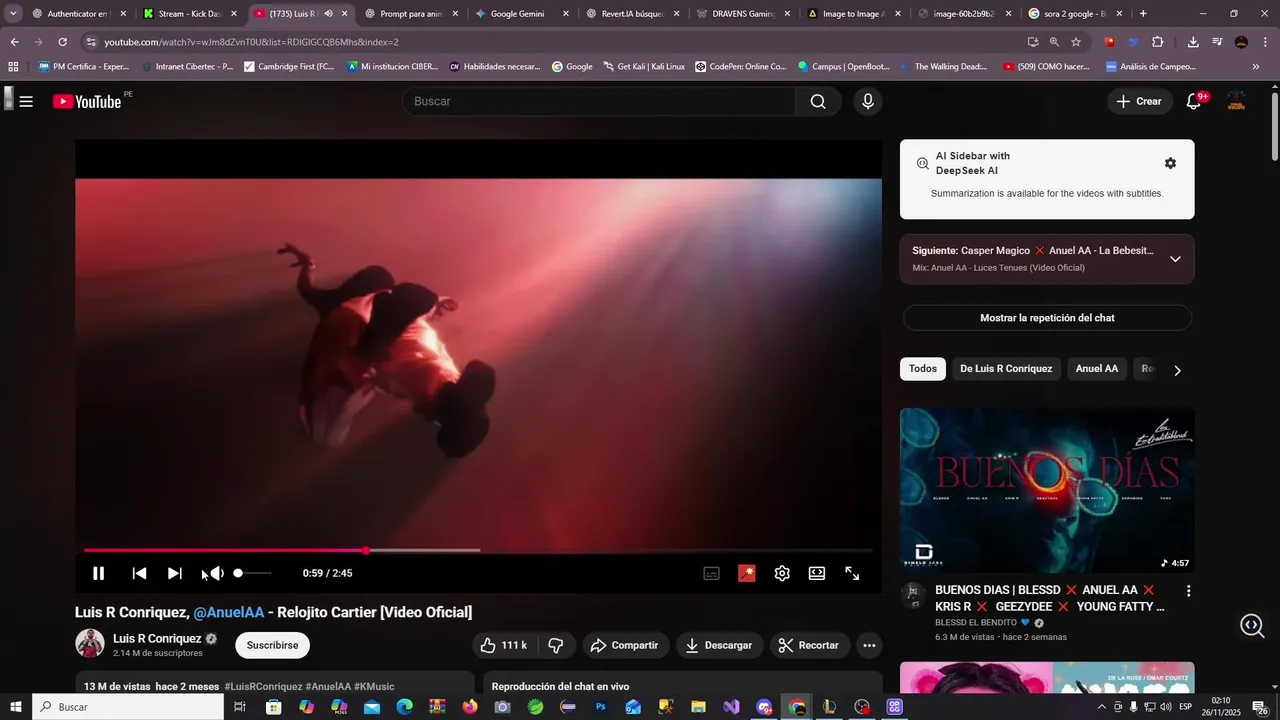Image resolution: width=1280 pixels, height=720 pixels.
Task: Open the media controls toolbar icon
Action: coord(1217,42)
